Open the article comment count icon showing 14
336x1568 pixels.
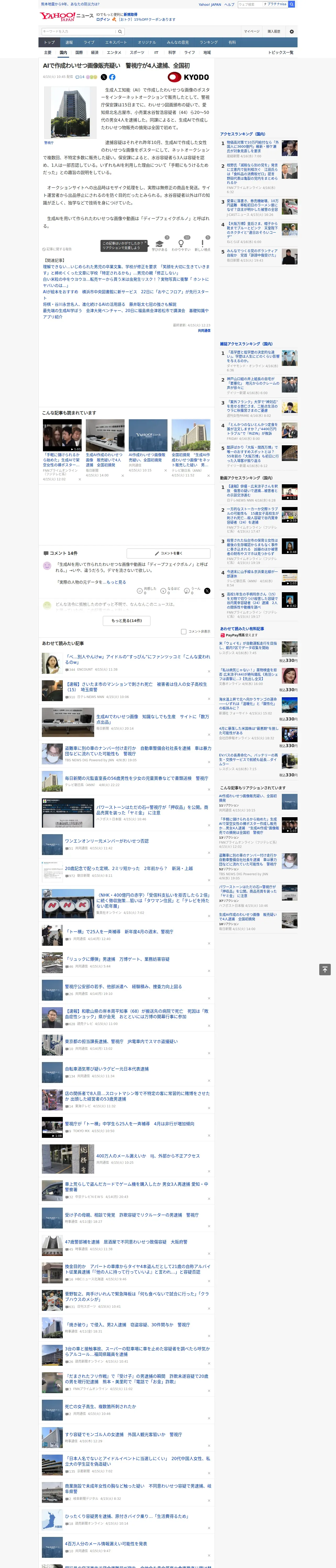pos(80,77)
